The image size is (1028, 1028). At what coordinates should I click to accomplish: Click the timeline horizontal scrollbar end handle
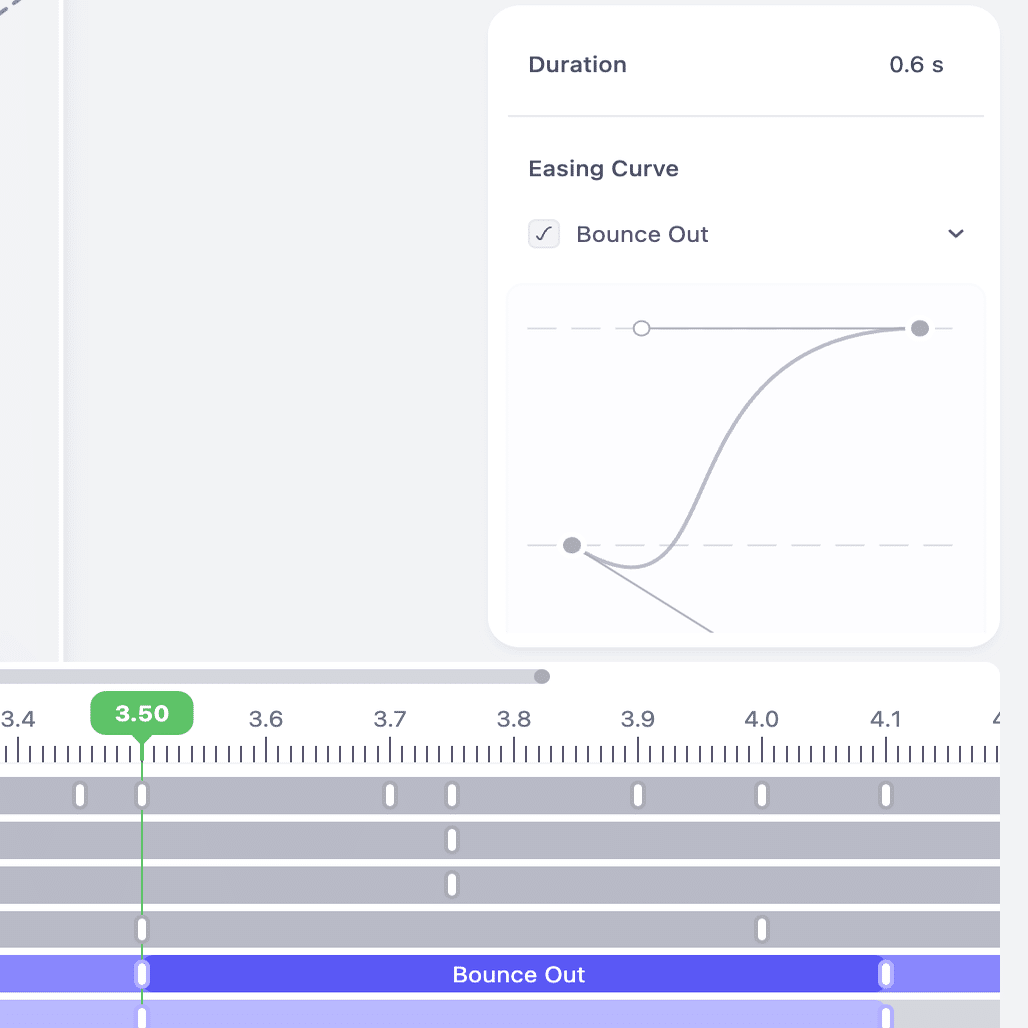point(542,677)
